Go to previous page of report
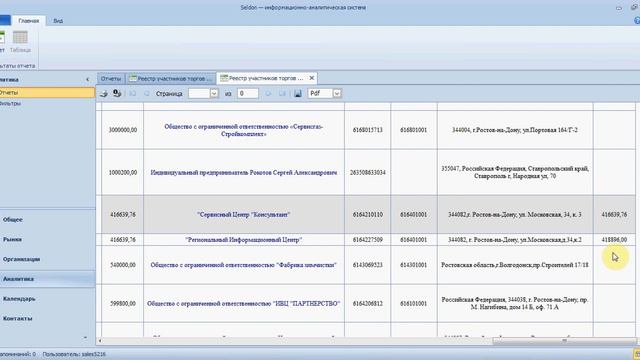The width and height of the screenshot is (640, 360). (x=147, y=93)
